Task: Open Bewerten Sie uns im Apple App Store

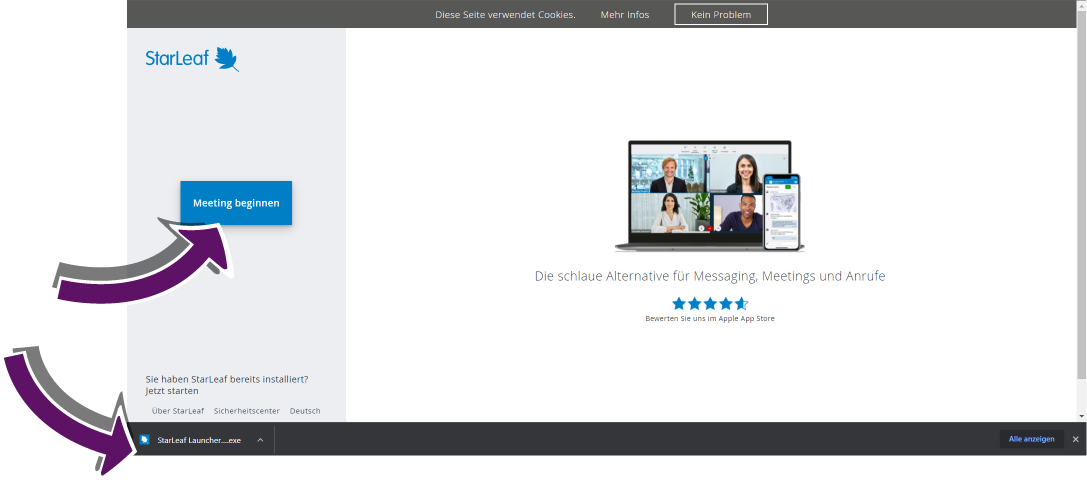Action: pos(710,319)
